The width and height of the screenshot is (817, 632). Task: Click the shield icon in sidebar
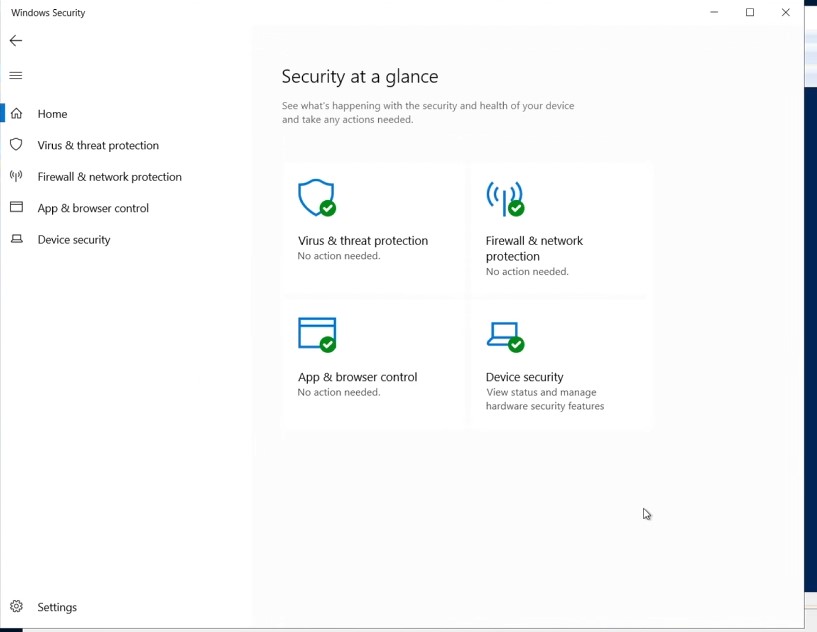tap(16, 144)
